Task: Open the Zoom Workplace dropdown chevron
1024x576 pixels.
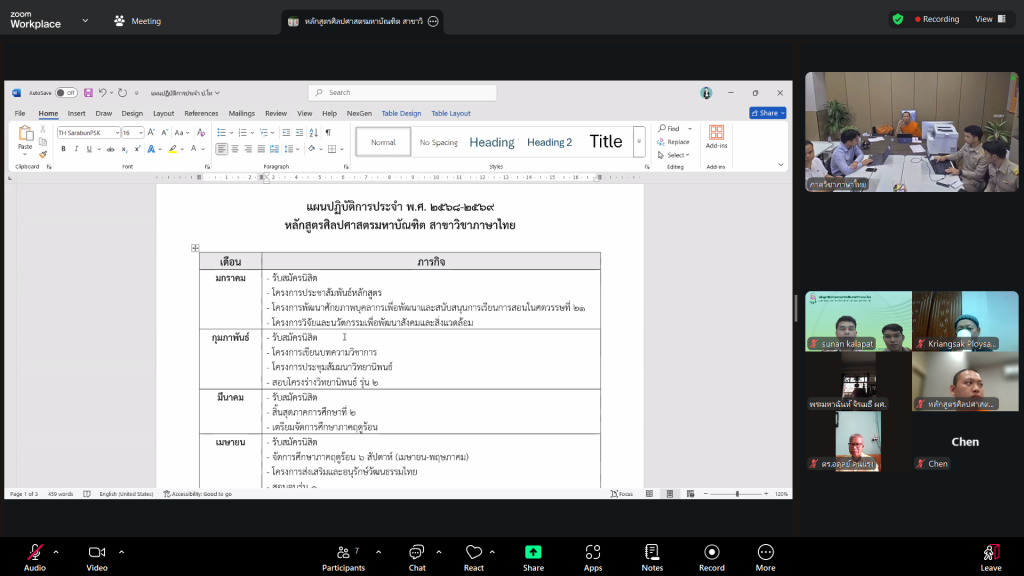Action: click(85, 21)
